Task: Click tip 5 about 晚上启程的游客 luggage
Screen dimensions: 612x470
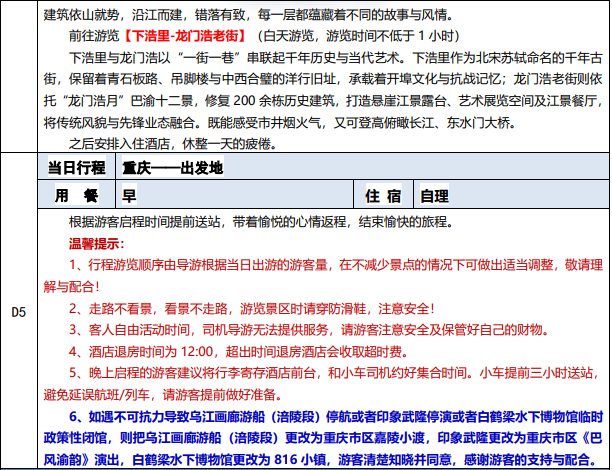Action: (x=330, y=374)
